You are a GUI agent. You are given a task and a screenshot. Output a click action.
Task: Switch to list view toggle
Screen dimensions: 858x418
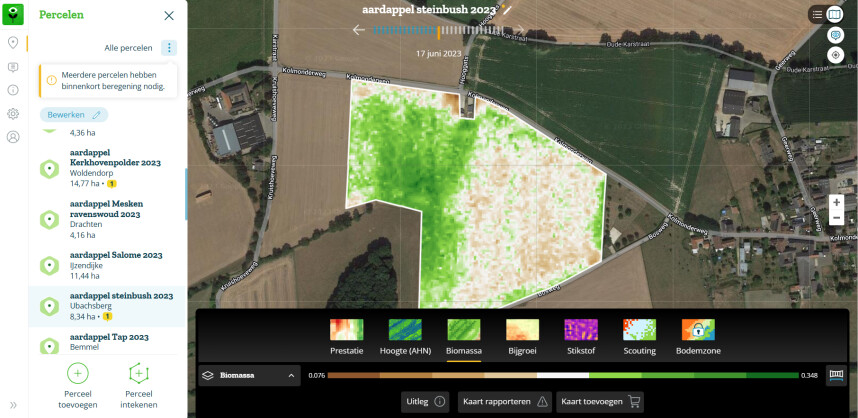point(818,14)
